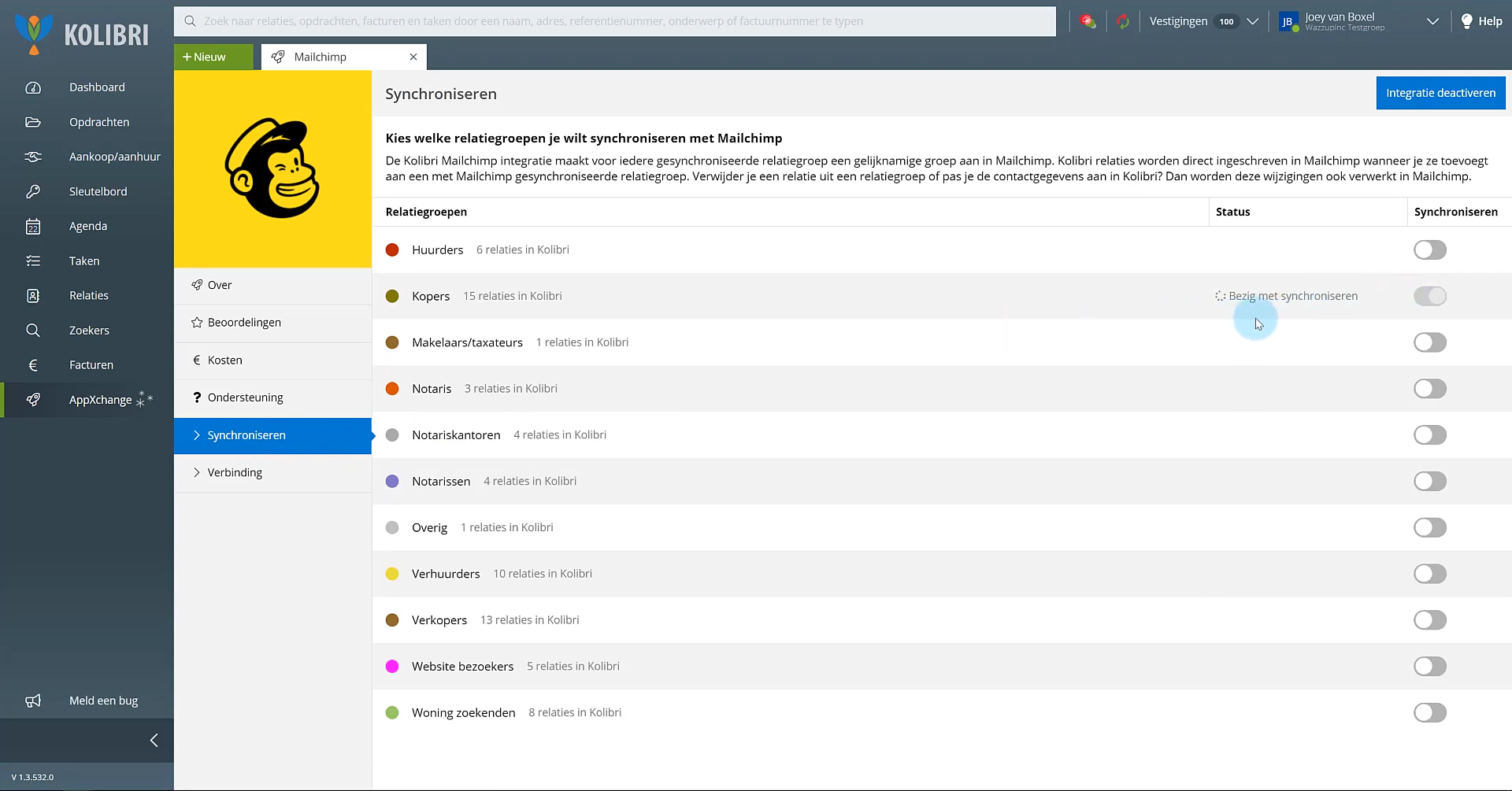Click the Opdrachten folder icon
This screenshot has width=1512, height=791.
pyautogui.click(x=33, y=122)
